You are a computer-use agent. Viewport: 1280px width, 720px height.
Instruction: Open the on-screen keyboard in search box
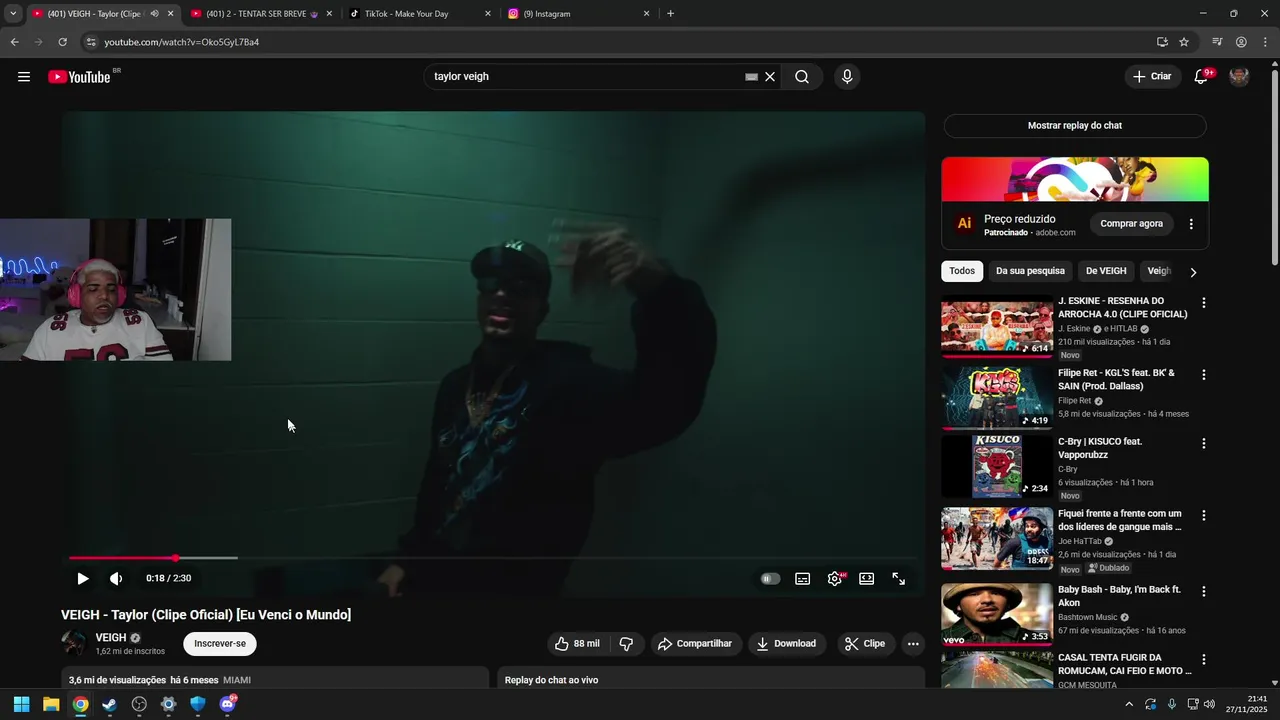pos(752,77)
